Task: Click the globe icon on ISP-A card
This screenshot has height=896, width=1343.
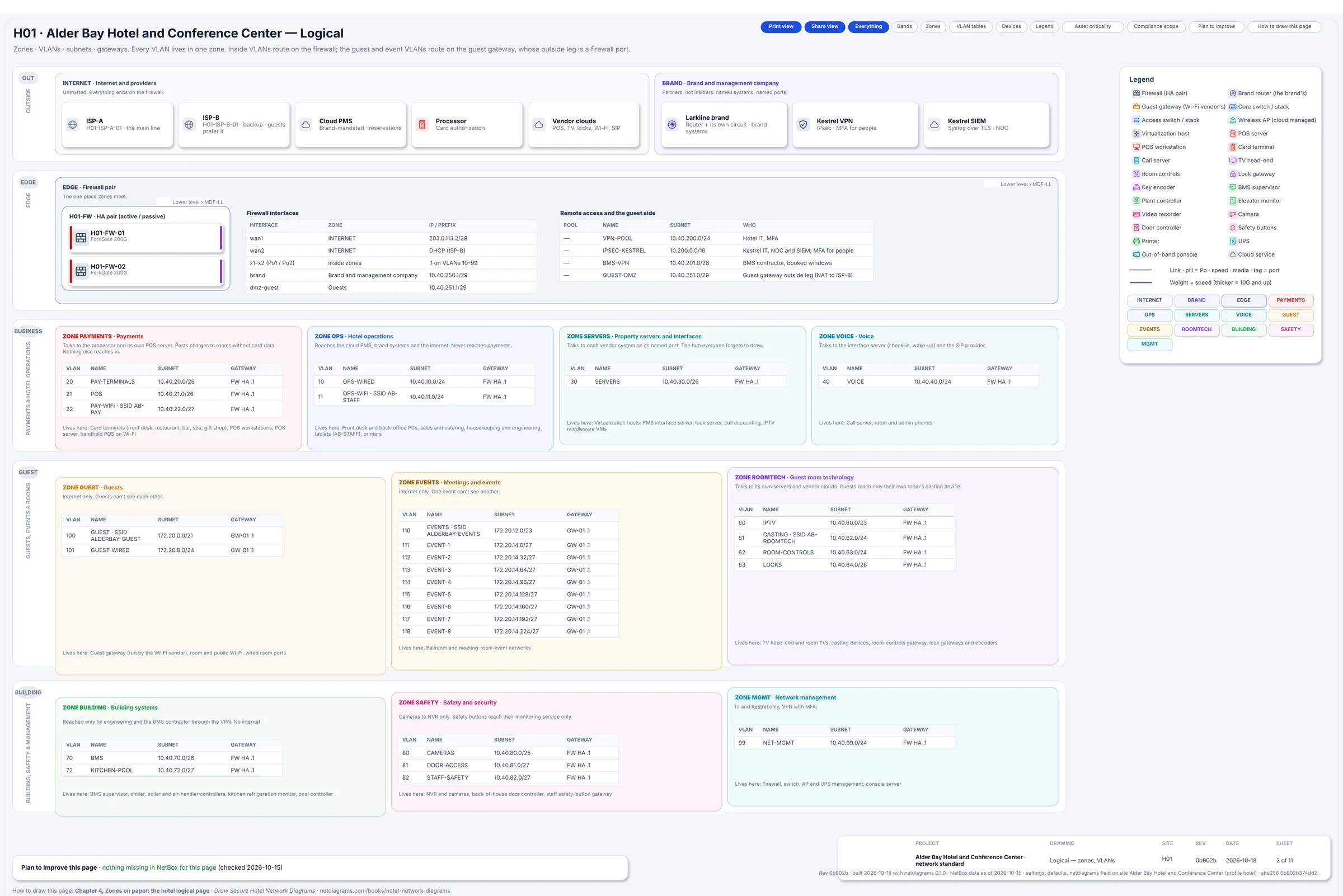Action: pyautogui.click(x=73, y=125)
